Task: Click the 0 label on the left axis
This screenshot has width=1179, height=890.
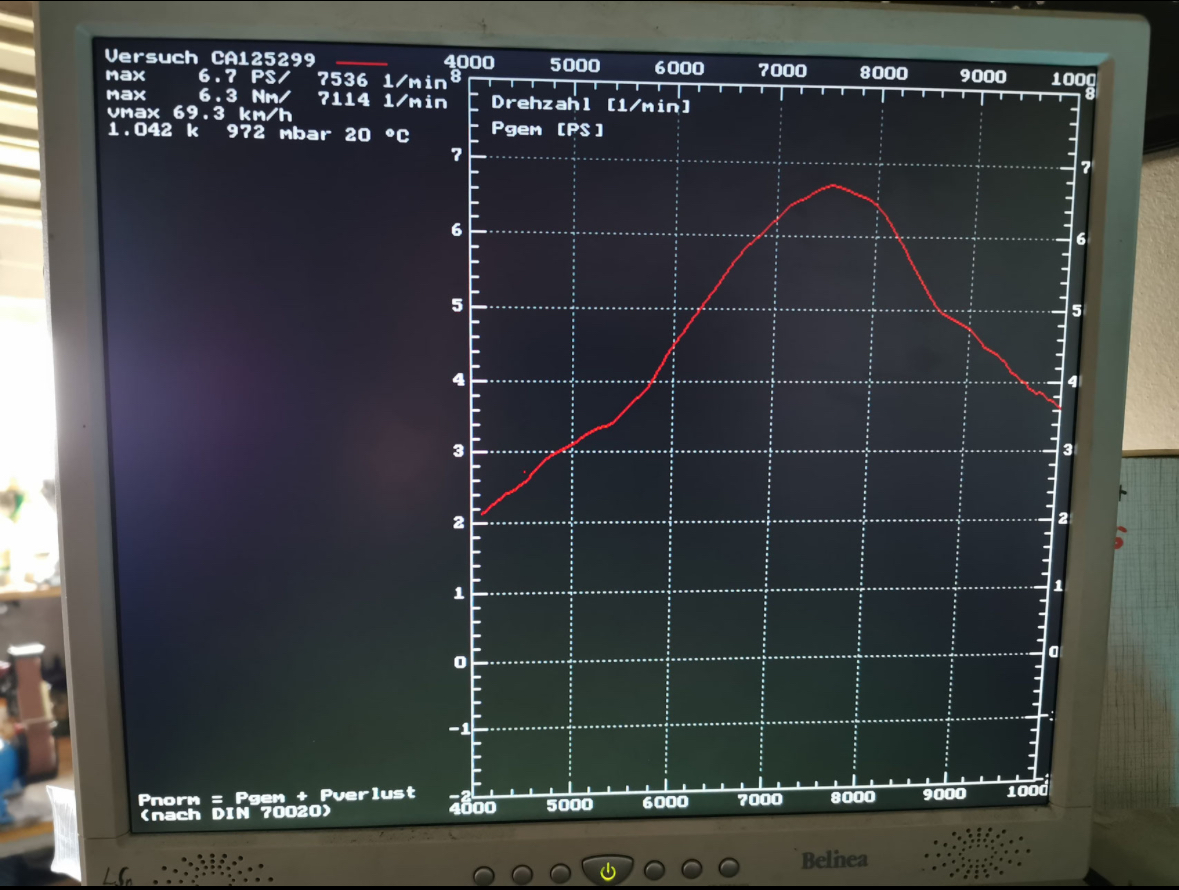Action: 459,662
